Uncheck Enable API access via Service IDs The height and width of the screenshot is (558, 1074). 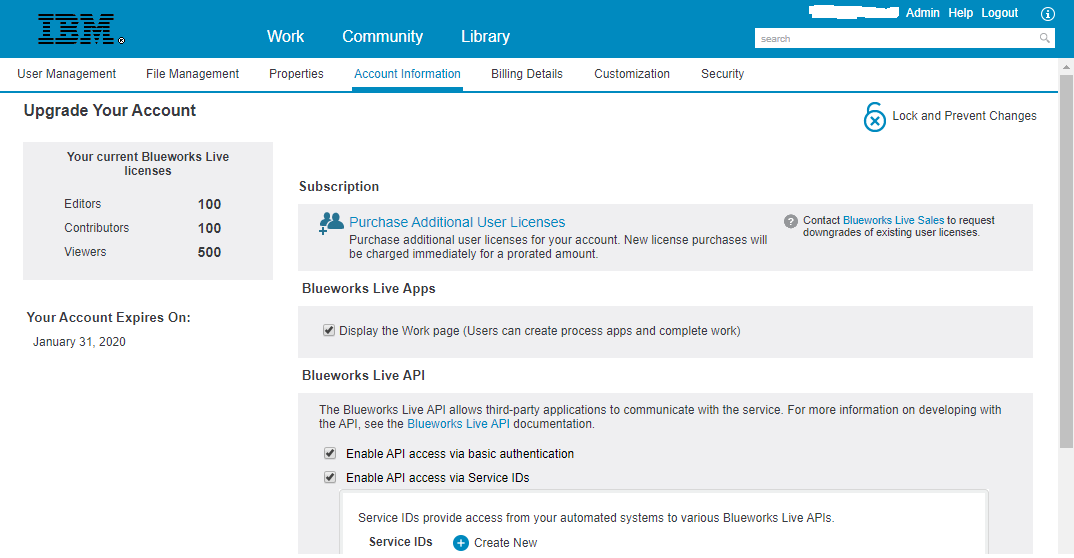[x=330, y=477]
